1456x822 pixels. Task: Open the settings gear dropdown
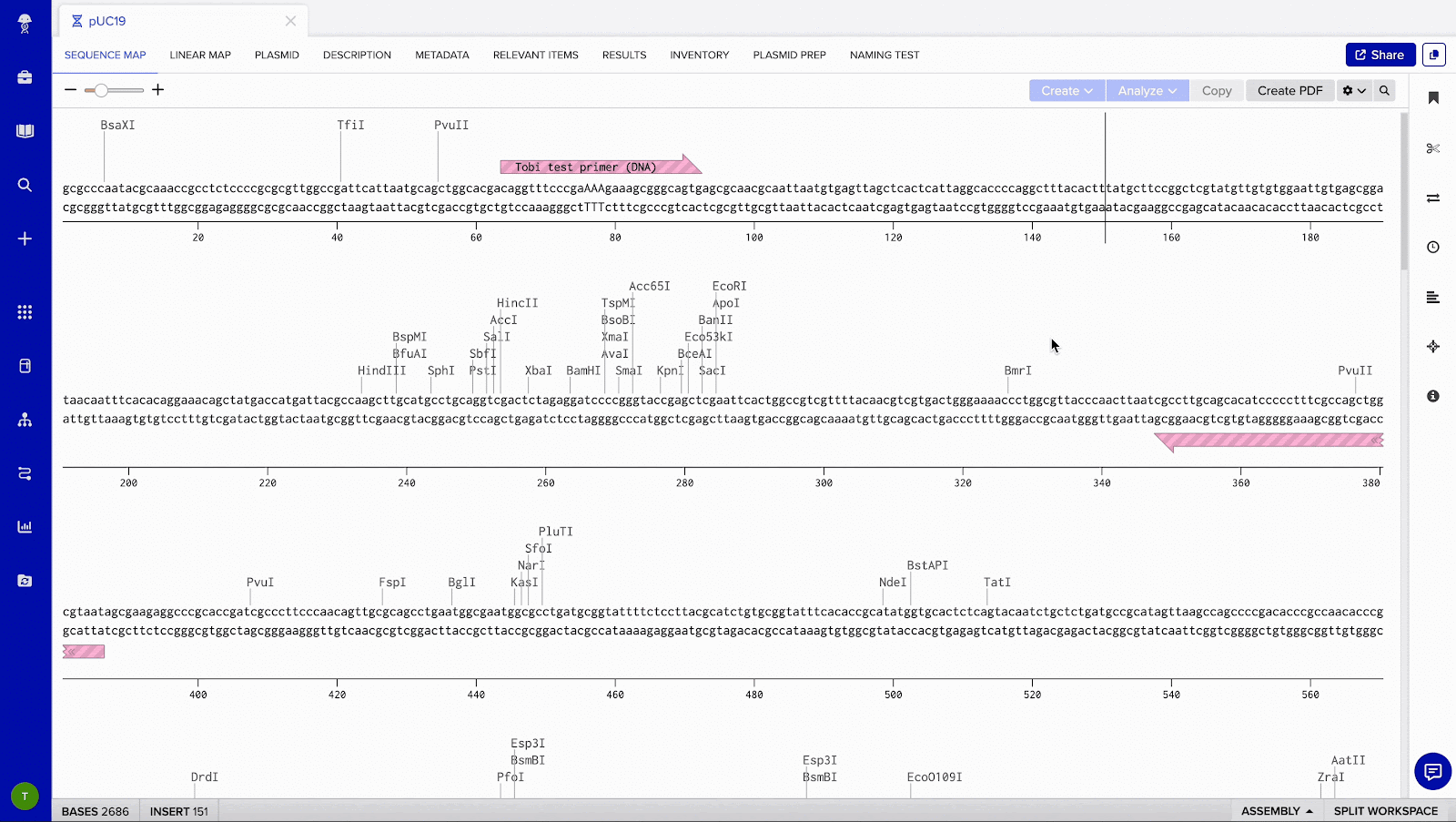point(1353,90)
